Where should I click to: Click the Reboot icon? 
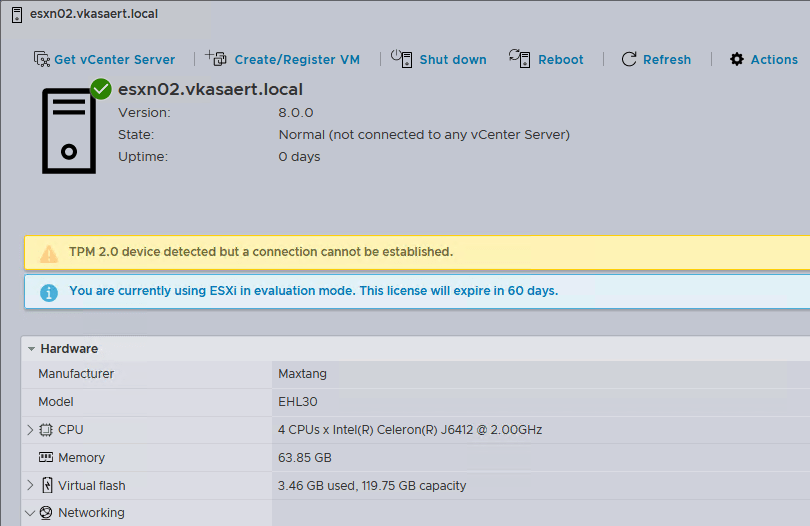519,58
